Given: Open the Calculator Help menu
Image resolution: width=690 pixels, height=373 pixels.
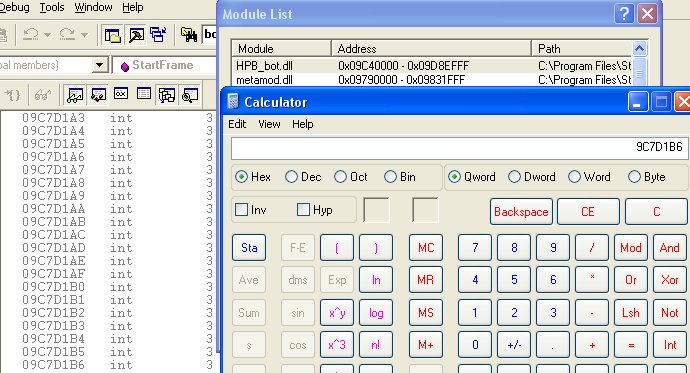Looking at the screenshot, I should point(303,124).
